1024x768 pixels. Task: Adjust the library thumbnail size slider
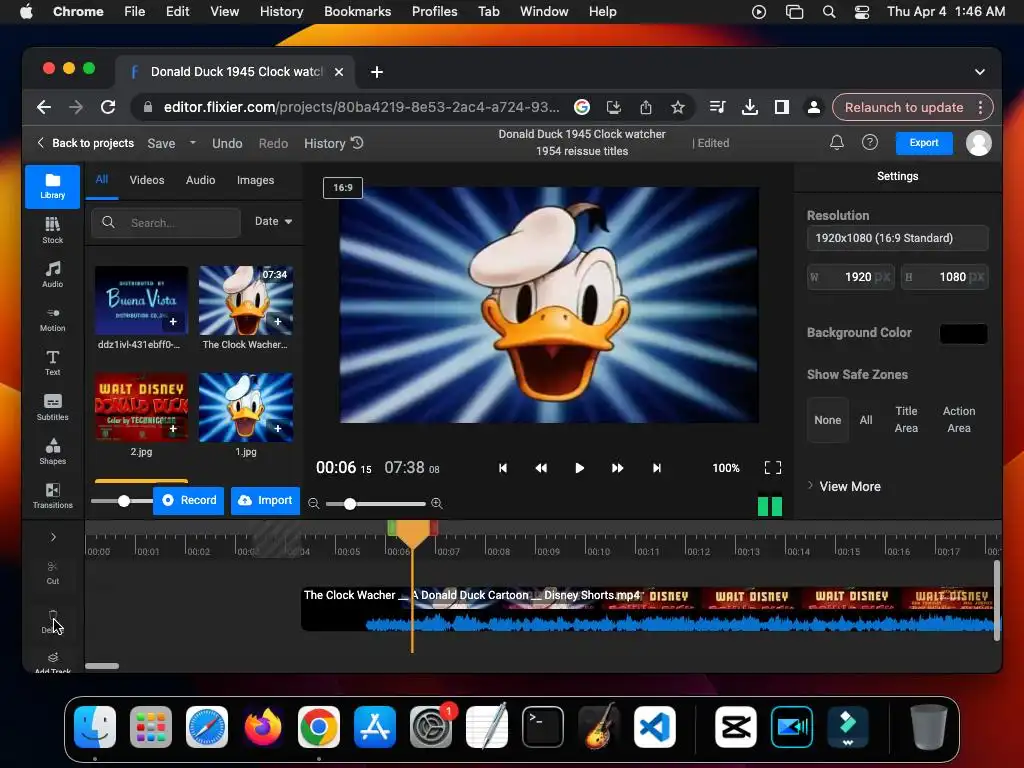122,501
